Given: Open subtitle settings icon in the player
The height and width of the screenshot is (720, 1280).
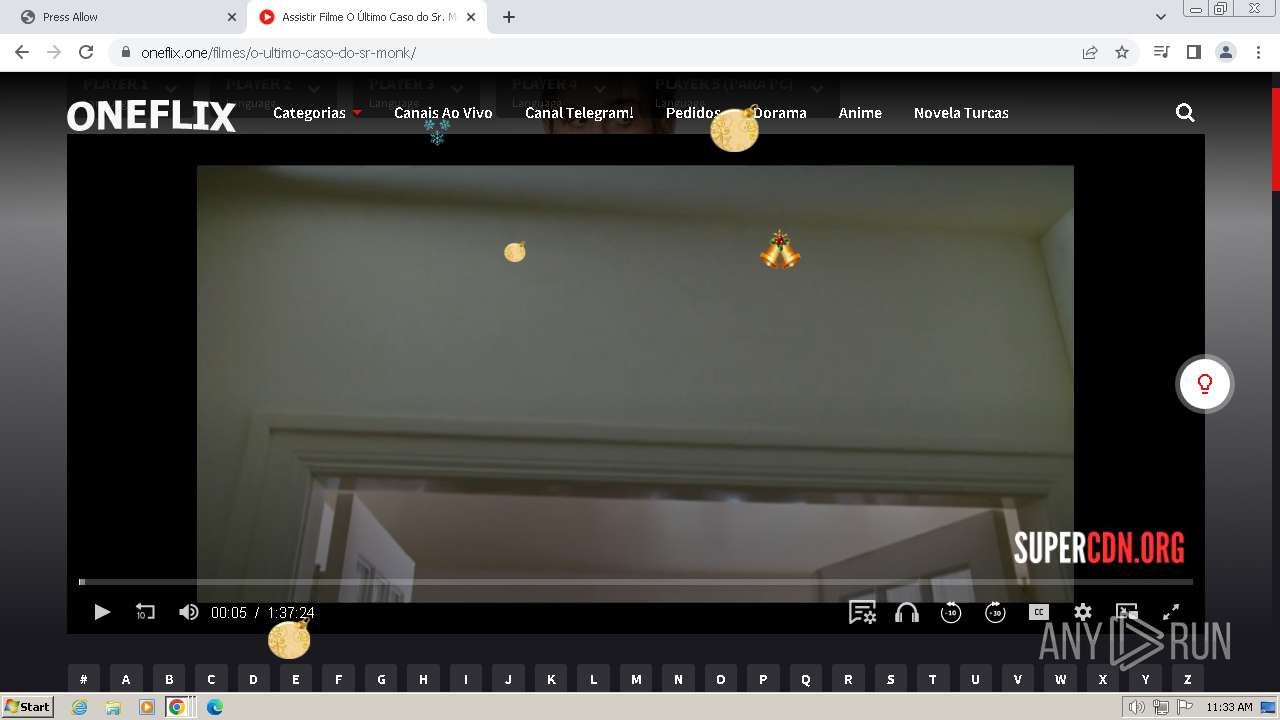Looking at the screenshot, I should coord(862,612).
